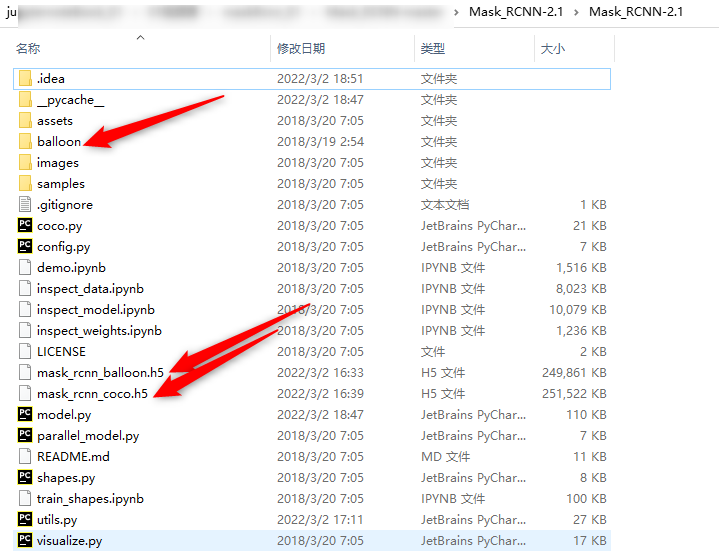Image resolution: width=719 pixels, height=555 pixels.
Task: Open the last Mask_RCNN-2.1 breadcrumb segment
Action: (x=636, y=12)
